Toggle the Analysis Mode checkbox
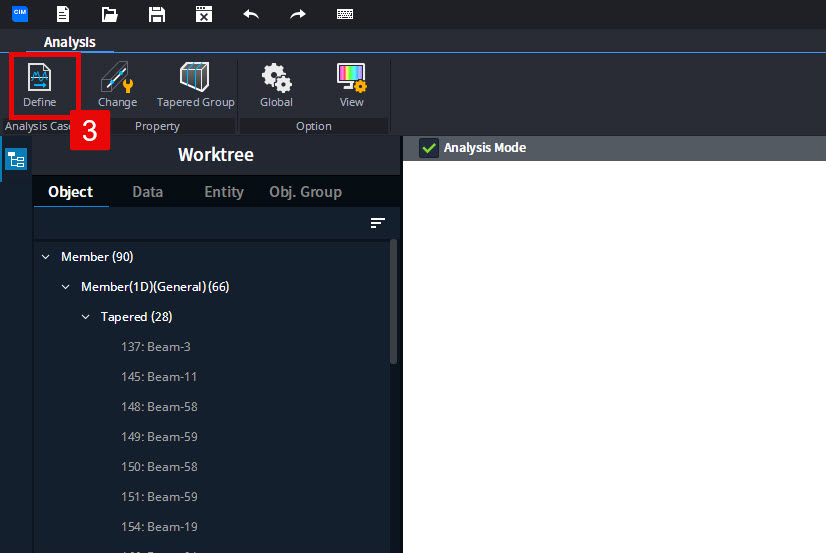 pos(429,148)
